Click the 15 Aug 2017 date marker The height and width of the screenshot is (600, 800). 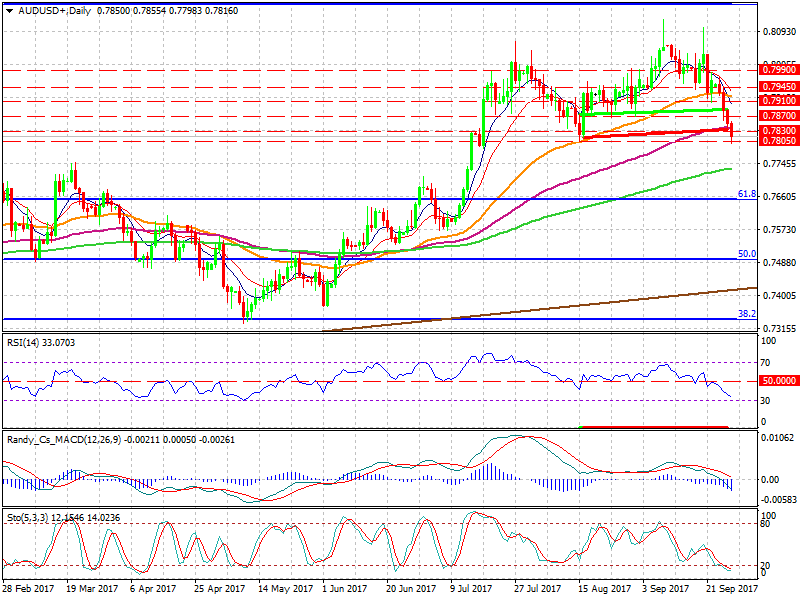[x=602, y=590]
